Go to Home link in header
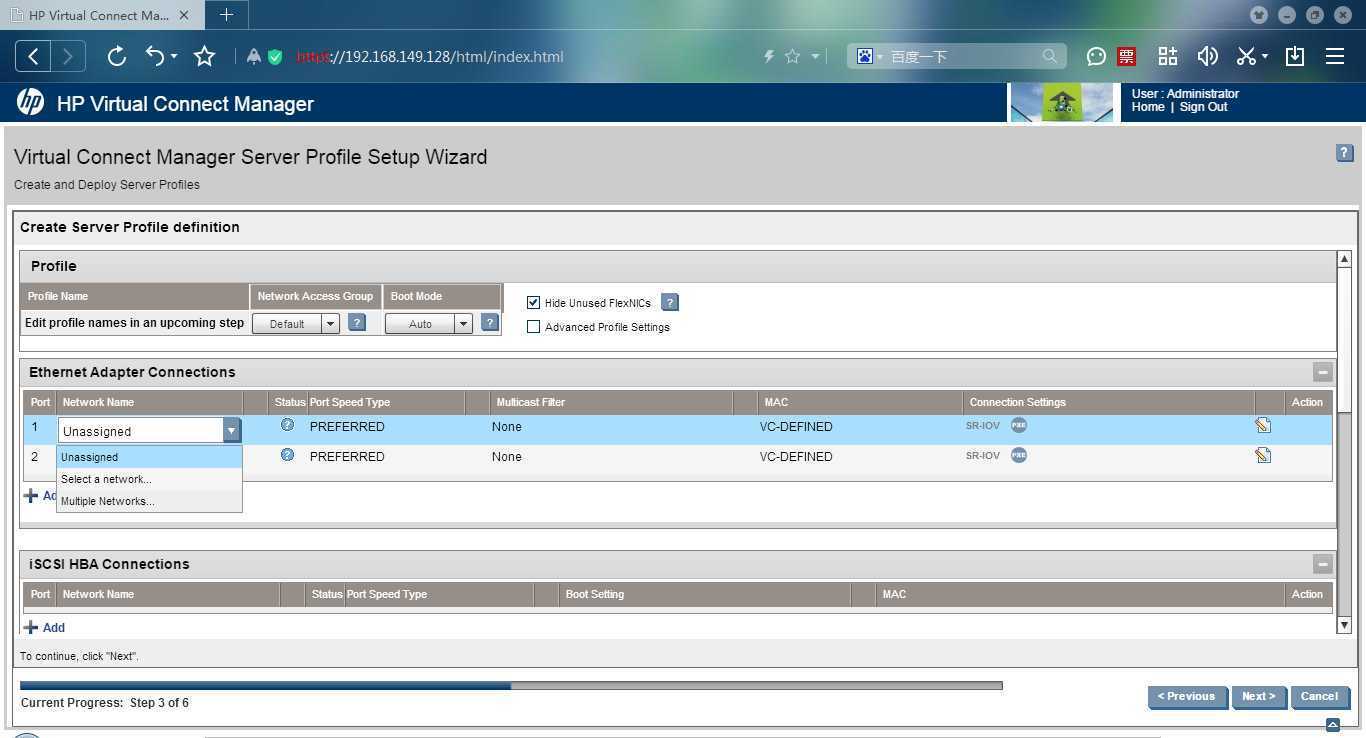Viewport: 1366px width, 738px height. [x=1148, y=107]
